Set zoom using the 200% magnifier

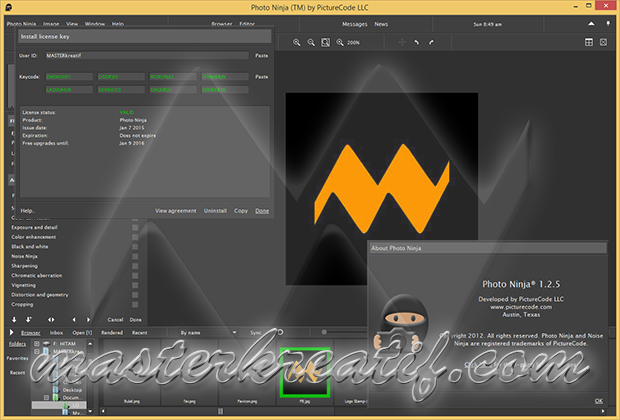(x=340, y=42)
